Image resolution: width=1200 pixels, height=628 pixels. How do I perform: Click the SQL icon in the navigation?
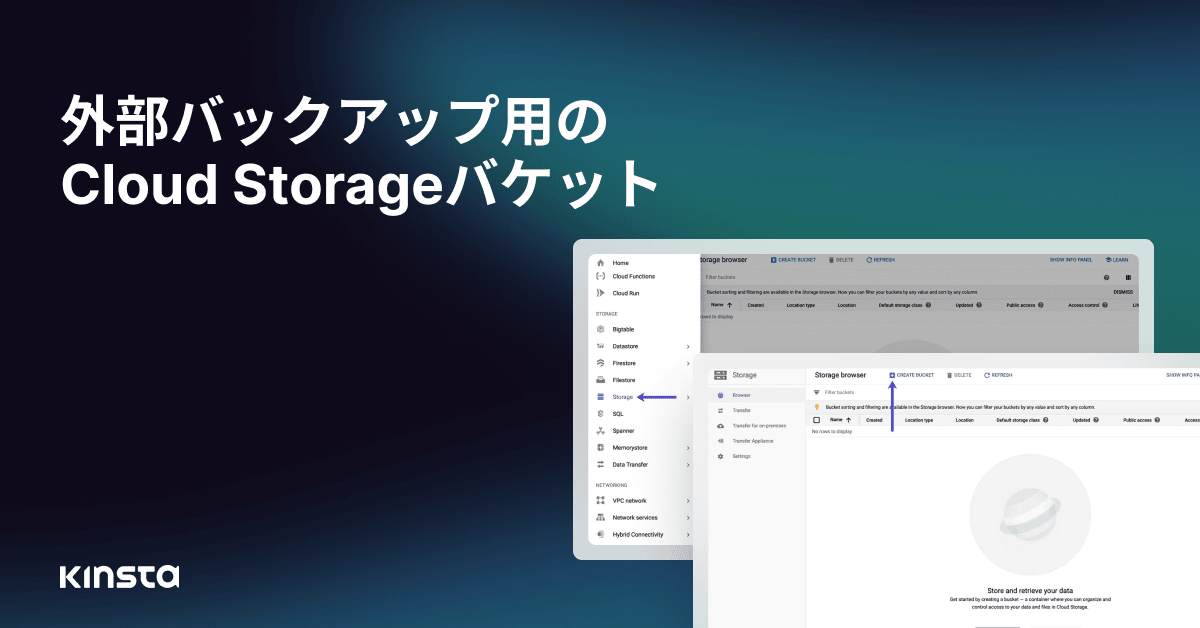(600, 416)
